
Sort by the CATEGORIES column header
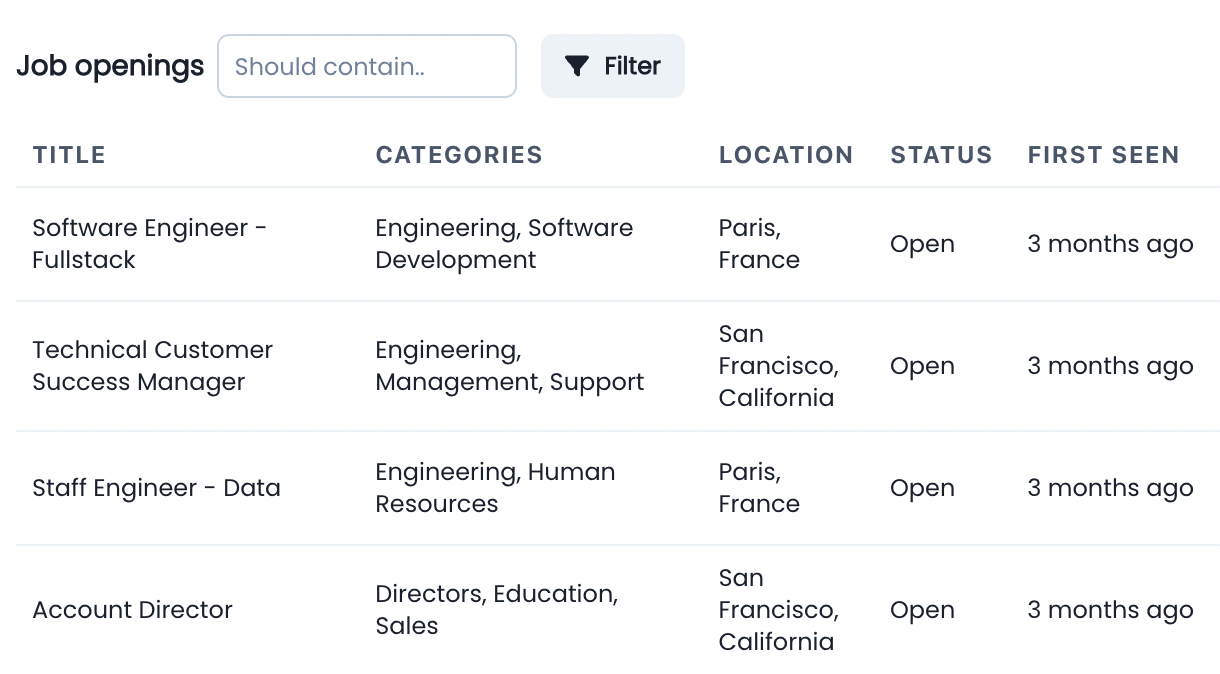[459, 155]
